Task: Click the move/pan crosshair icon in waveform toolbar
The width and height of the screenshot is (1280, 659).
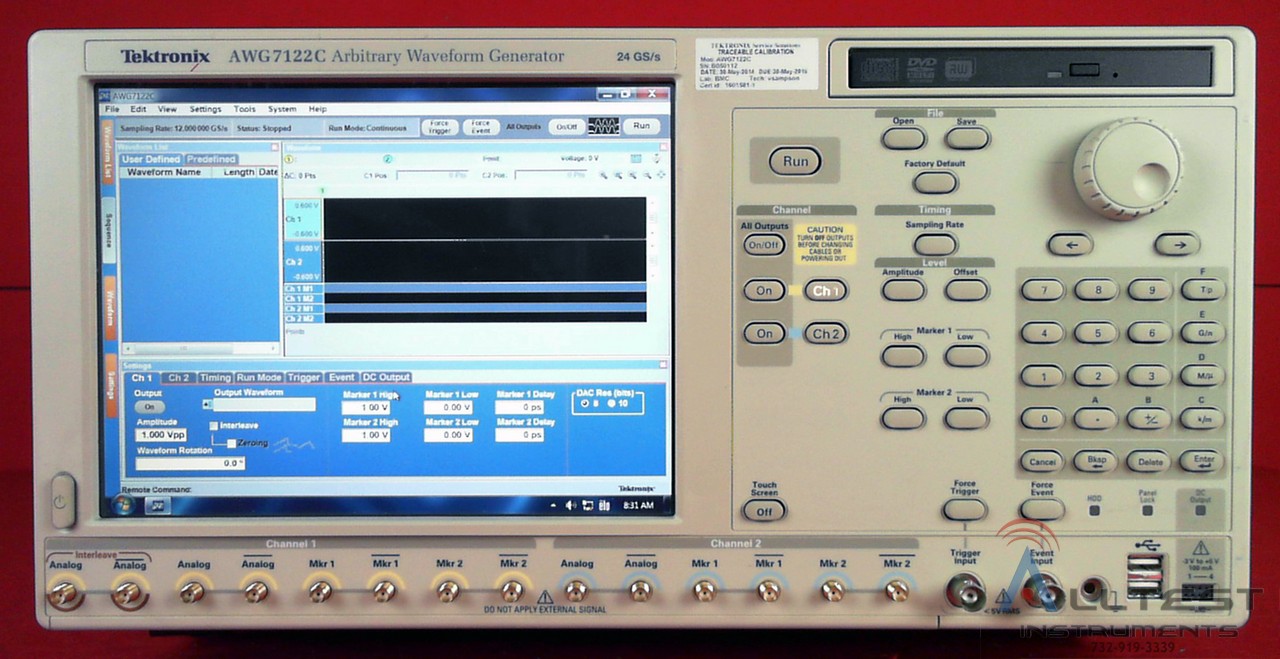Action: click(x=660, y=175)
